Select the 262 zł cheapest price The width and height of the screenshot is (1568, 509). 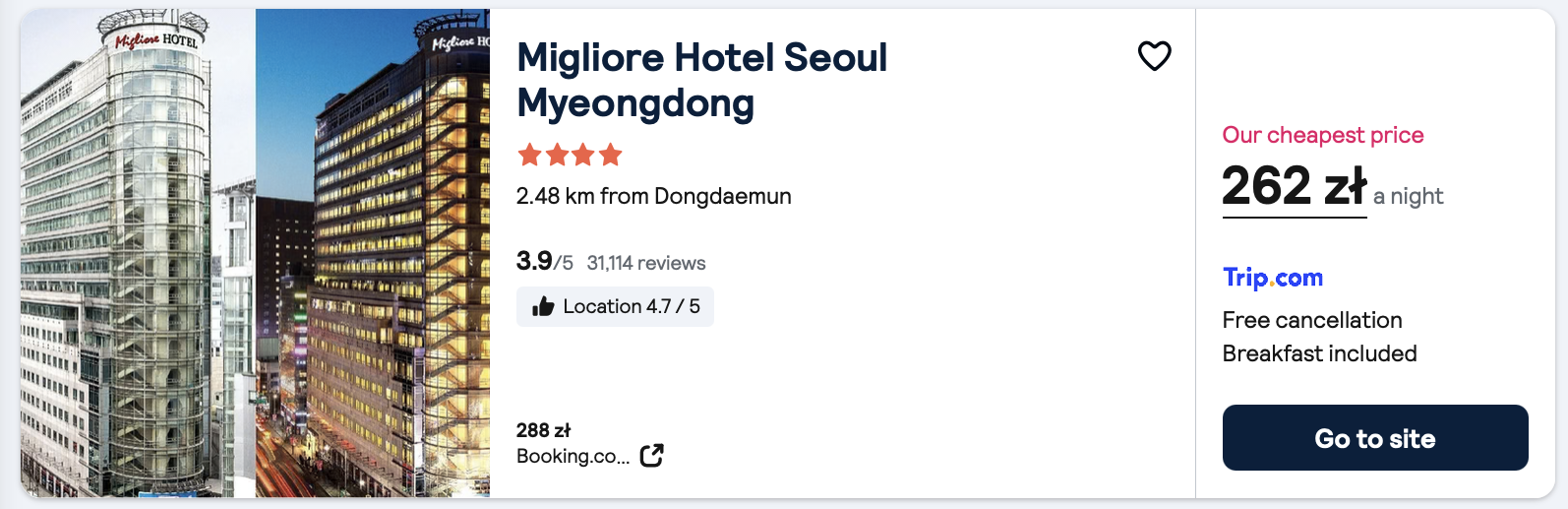[1294, 185]
